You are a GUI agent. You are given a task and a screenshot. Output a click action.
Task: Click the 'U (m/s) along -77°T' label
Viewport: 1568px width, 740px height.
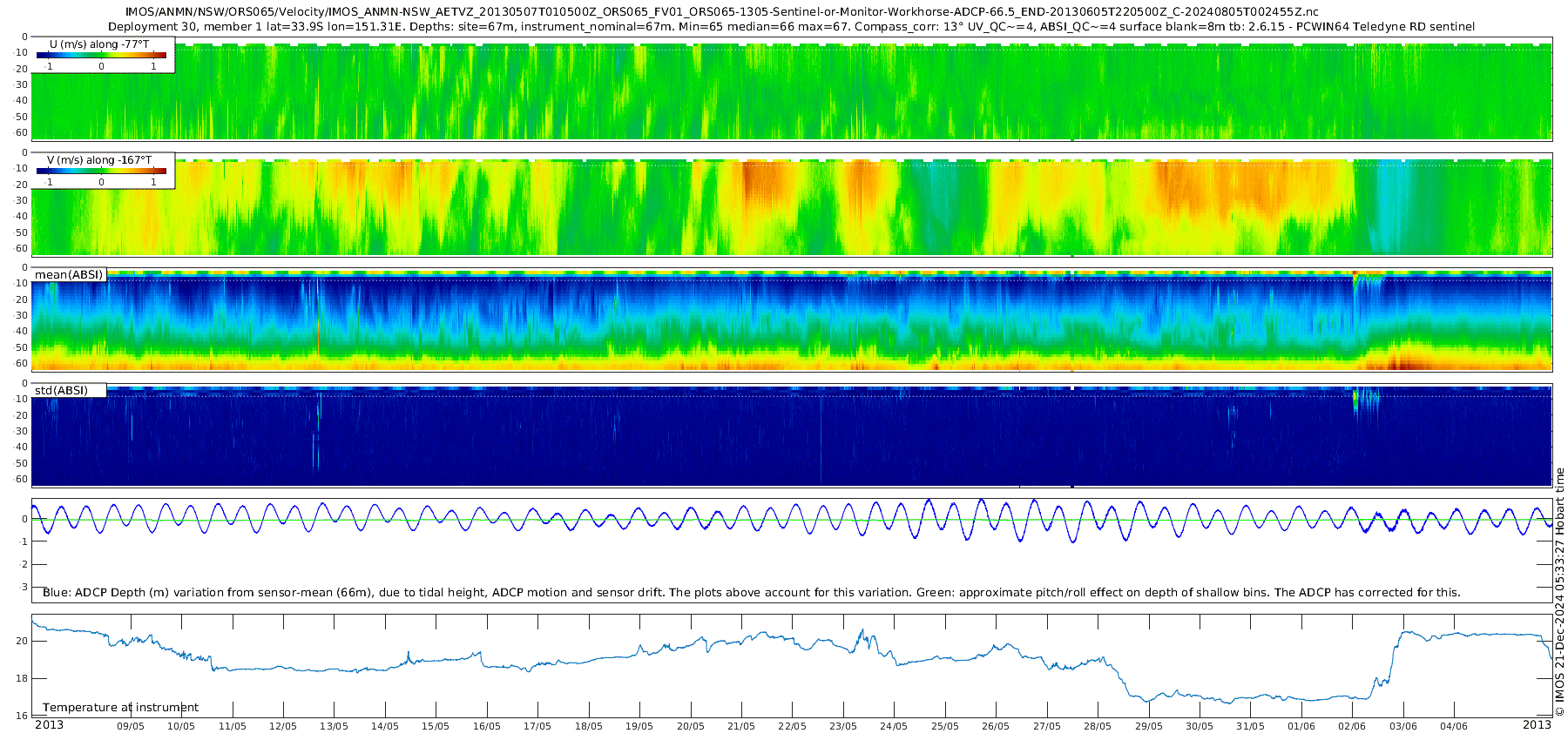pyautogui.click(x=99, y=44)
